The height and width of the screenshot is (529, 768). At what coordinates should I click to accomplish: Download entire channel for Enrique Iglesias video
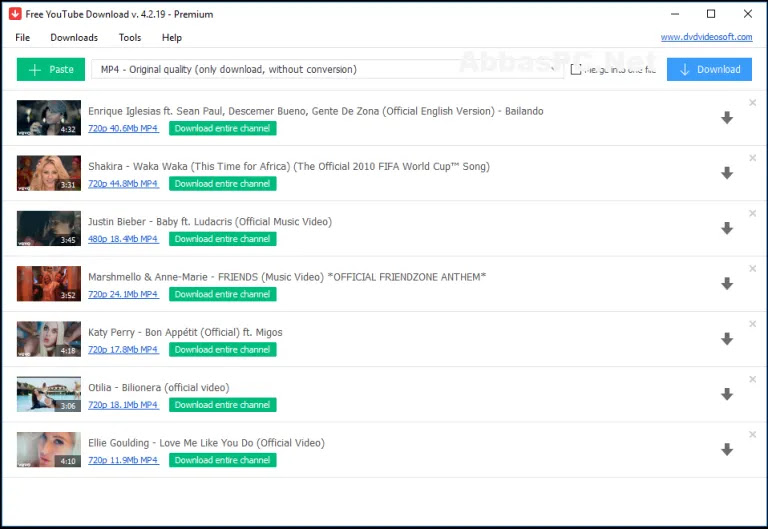click(x=223, y=128)
